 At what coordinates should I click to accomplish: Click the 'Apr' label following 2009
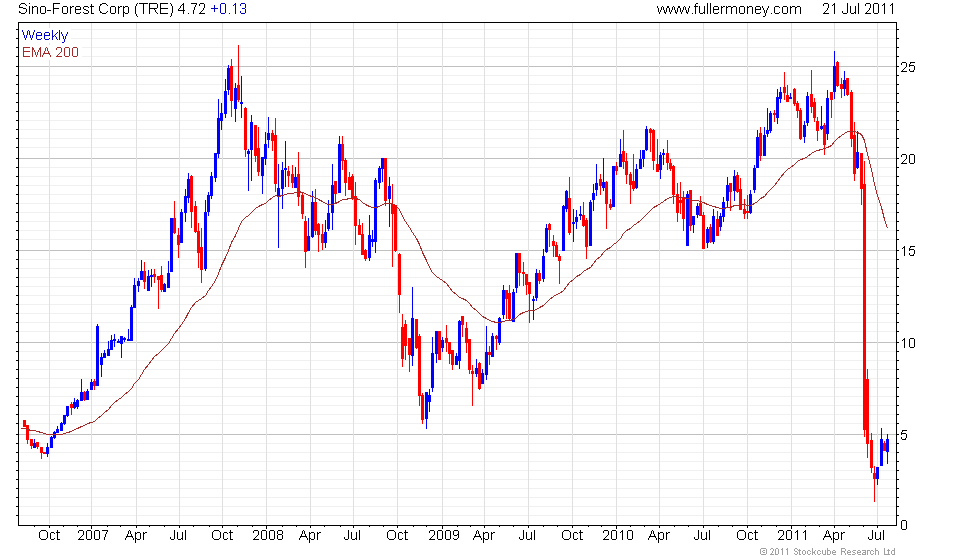coord(484,536)
